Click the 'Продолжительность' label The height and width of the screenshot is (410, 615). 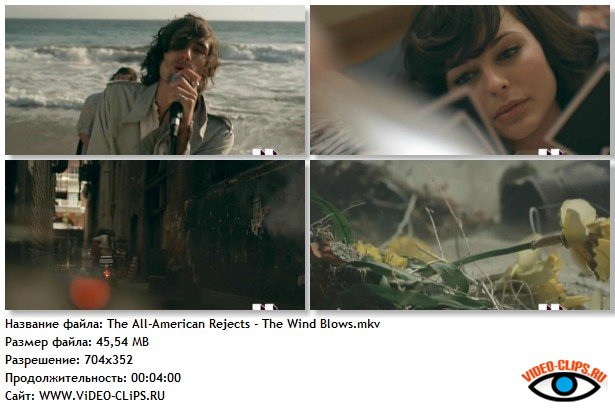click(66, 378)
